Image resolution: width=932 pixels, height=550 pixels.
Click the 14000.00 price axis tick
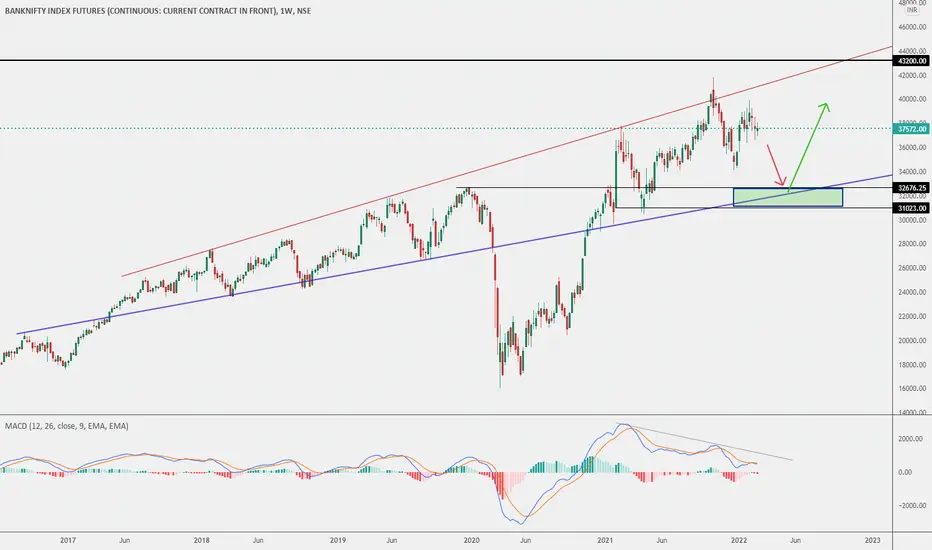[x=912, y=412]
